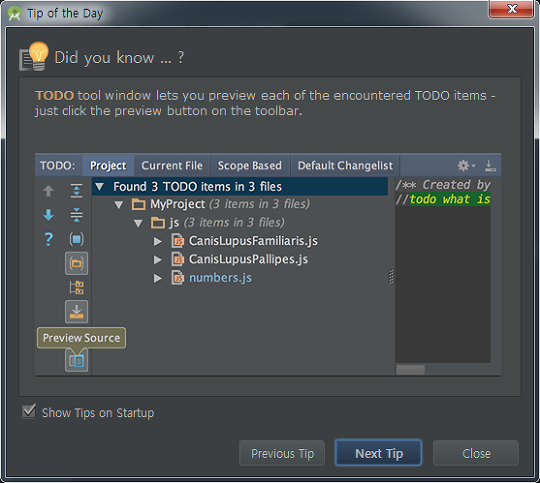Expand CanisLupusFamiliaris.js node

[x=157, y=242]
